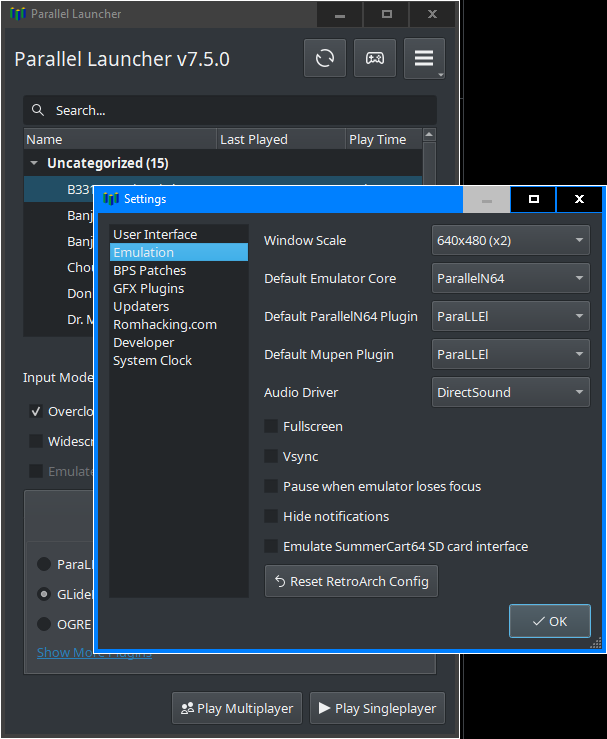This screenshot has width=607, height=739.
Task: Switch to GFX Plugins settings page
Action: pyautogui.click(x=148, y=289)
